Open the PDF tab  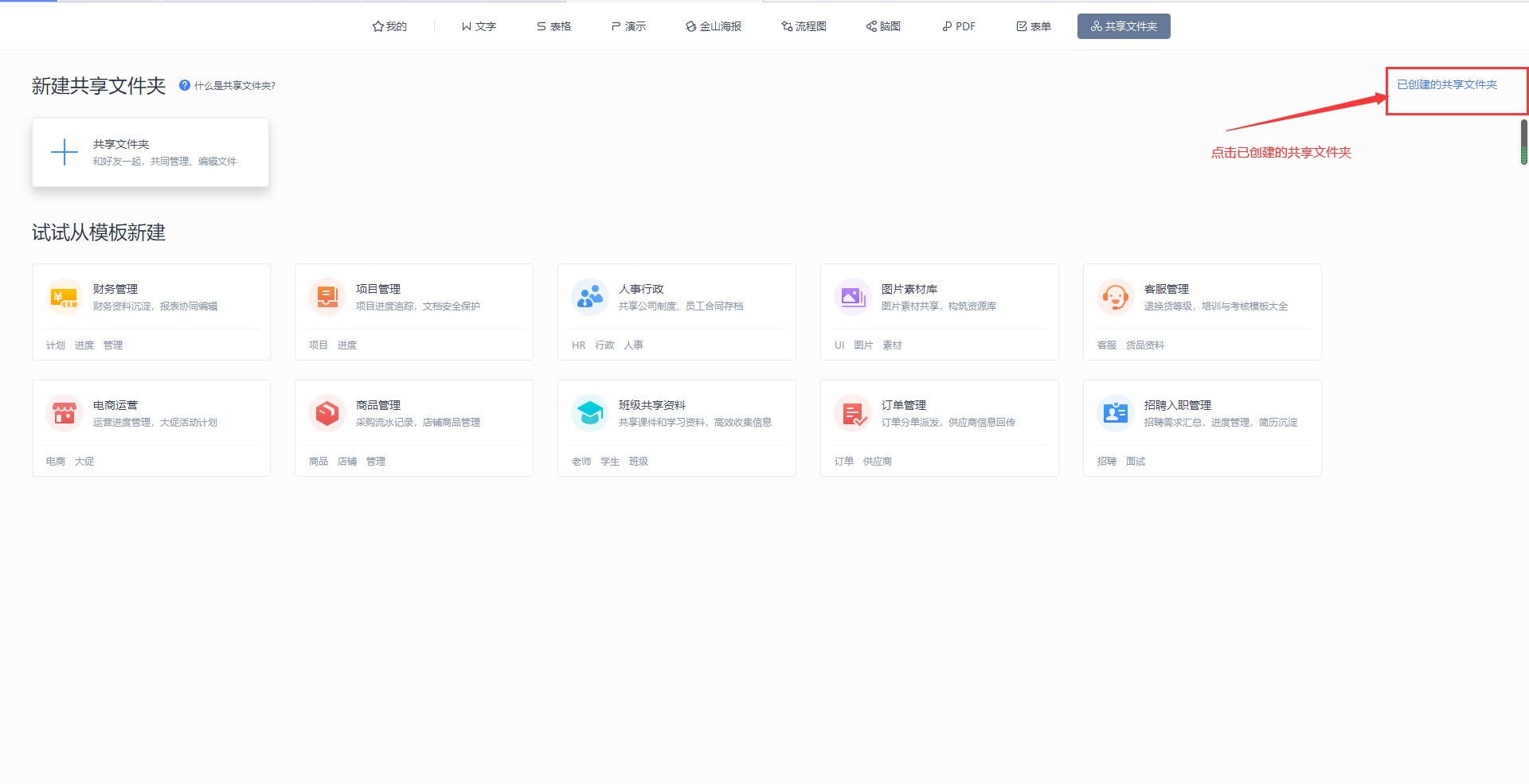point(959,26)
